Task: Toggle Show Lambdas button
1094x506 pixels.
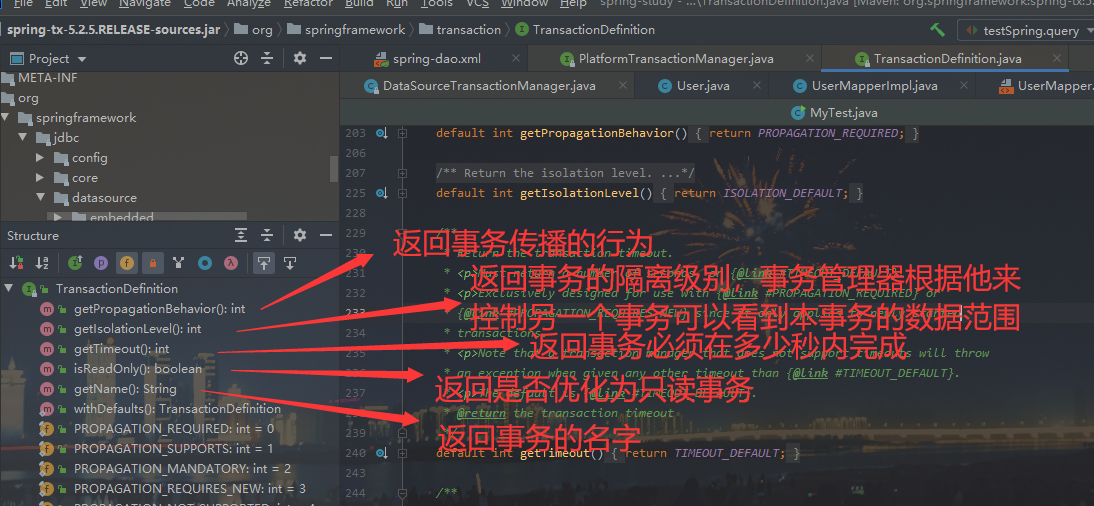Action: 230,263
